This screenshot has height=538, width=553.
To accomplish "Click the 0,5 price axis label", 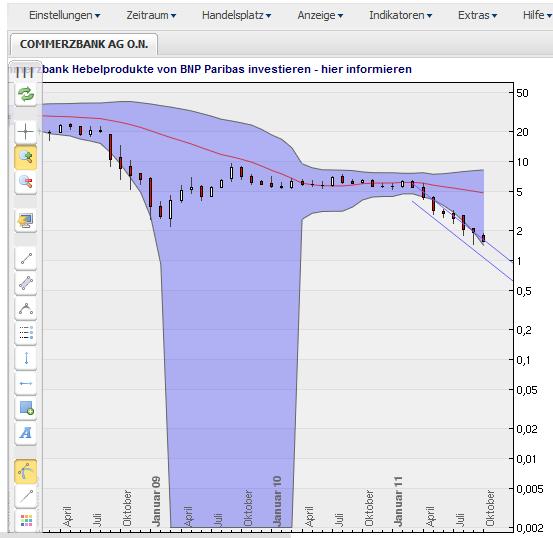I will [524, 291].
